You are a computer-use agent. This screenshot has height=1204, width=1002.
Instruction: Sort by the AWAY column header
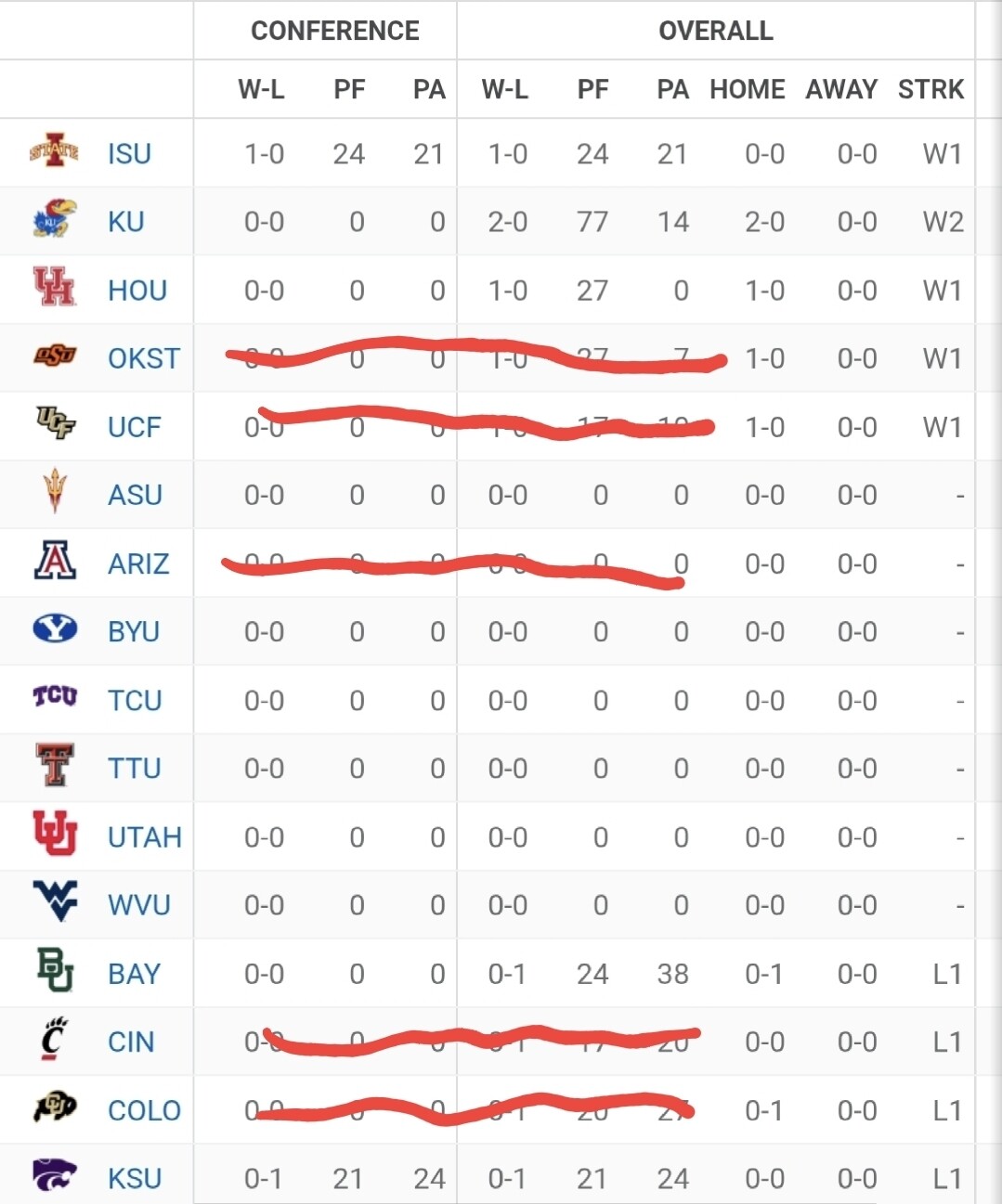[840, 89]
